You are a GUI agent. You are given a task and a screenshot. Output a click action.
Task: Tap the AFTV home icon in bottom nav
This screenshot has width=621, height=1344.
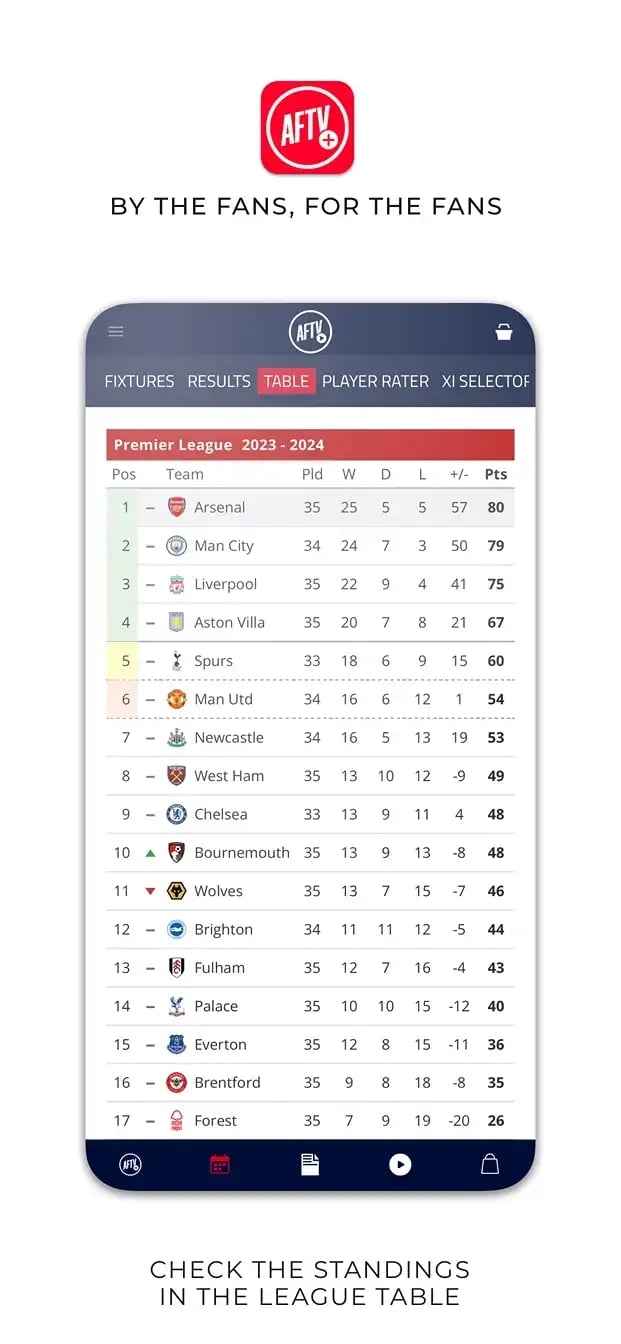[130, 1163]
